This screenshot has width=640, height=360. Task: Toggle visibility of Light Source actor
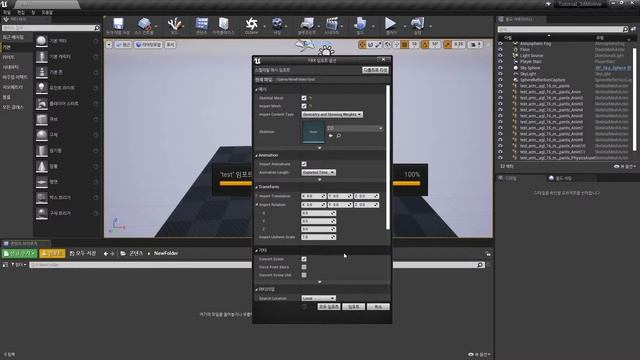click(500, 56)
